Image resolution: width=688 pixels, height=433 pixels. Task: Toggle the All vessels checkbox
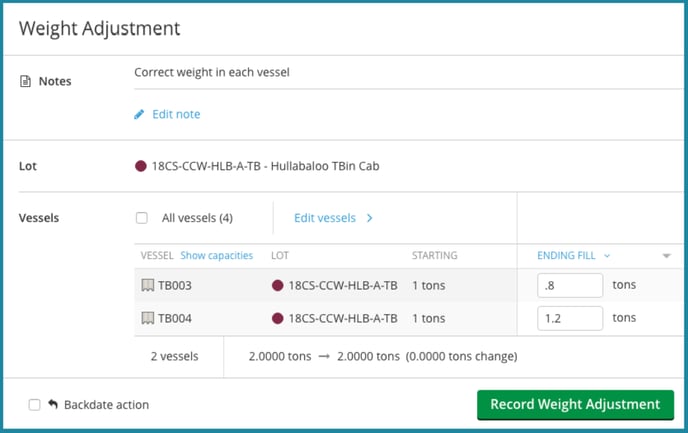[x=142, y=218]
